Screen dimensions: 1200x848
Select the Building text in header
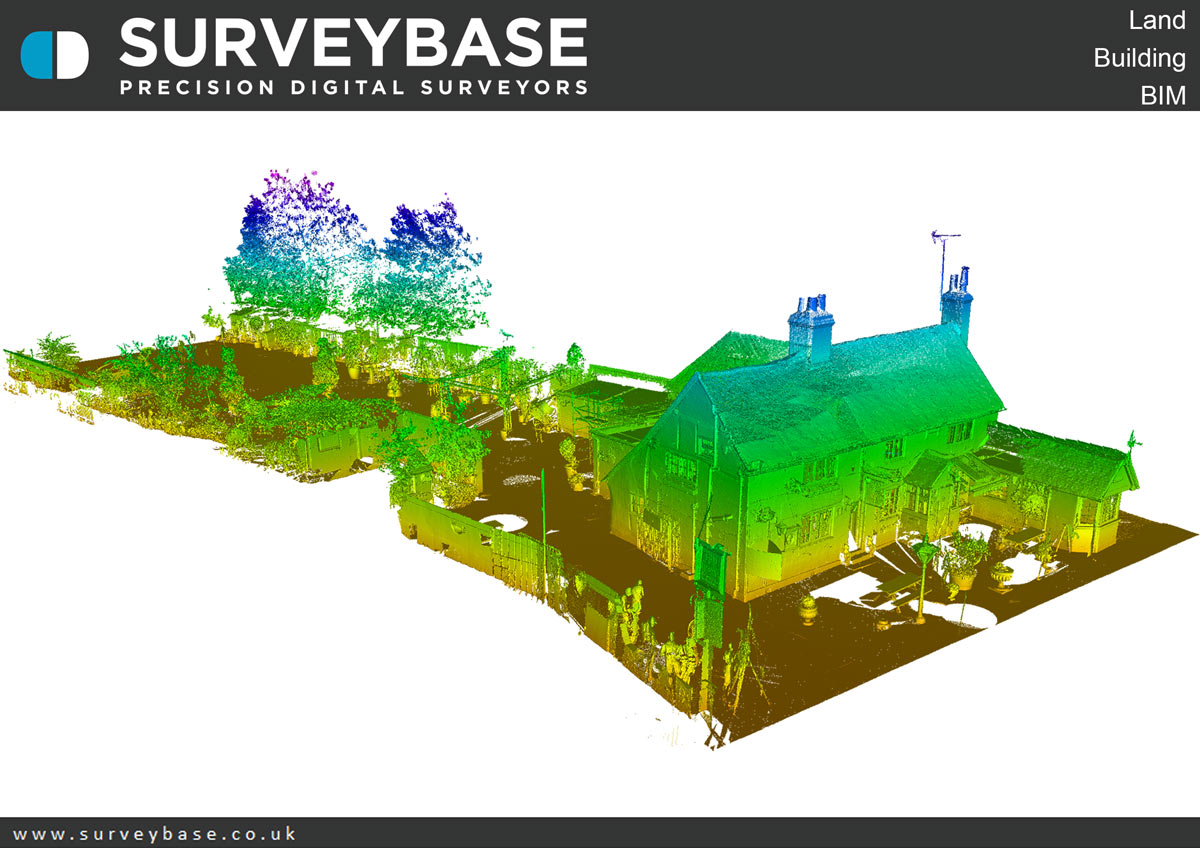click(1140, 58)
